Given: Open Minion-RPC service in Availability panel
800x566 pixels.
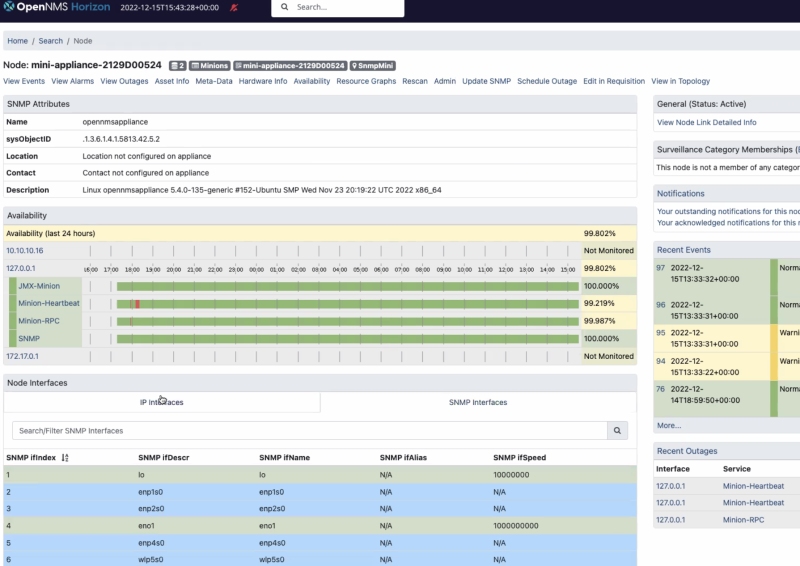Looking at the screenshot, I should [39, 321].
